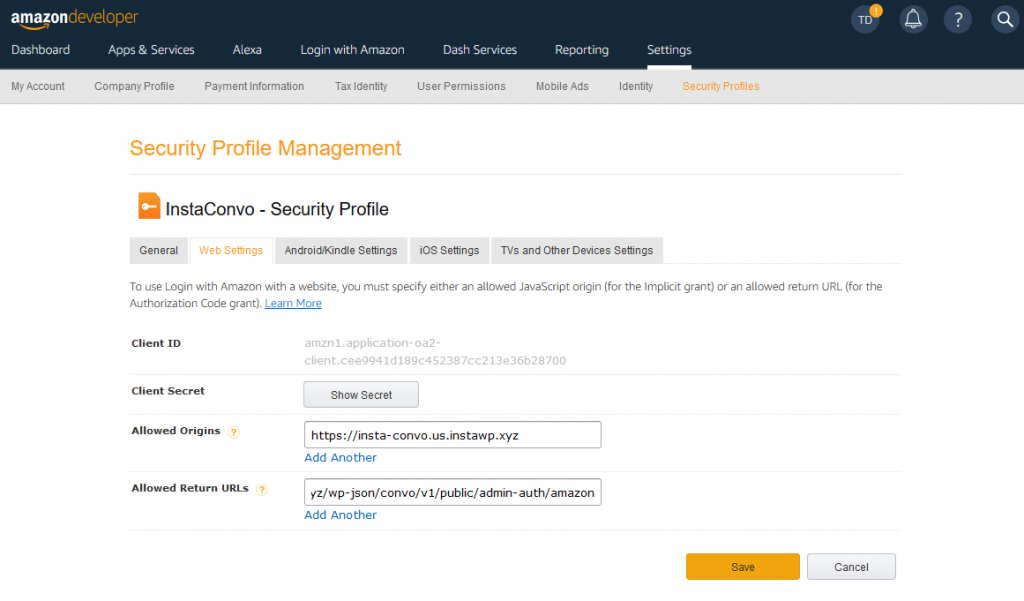The width and height of the screenshot is (1024, 601).
Task: Click the Amazon Developer logo
Action: tap(74, 18)
